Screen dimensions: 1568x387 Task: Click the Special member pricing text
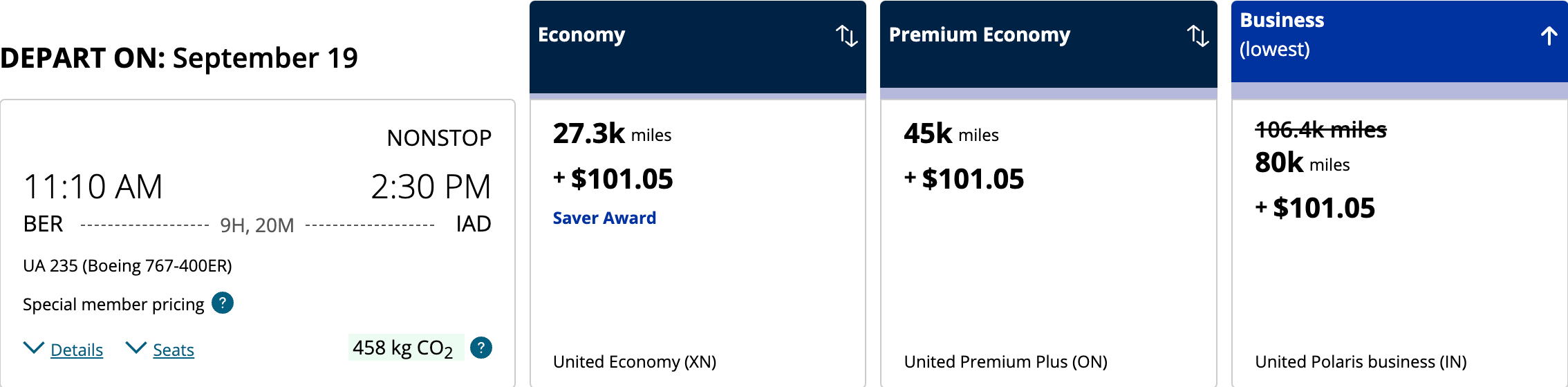(113, 305)
